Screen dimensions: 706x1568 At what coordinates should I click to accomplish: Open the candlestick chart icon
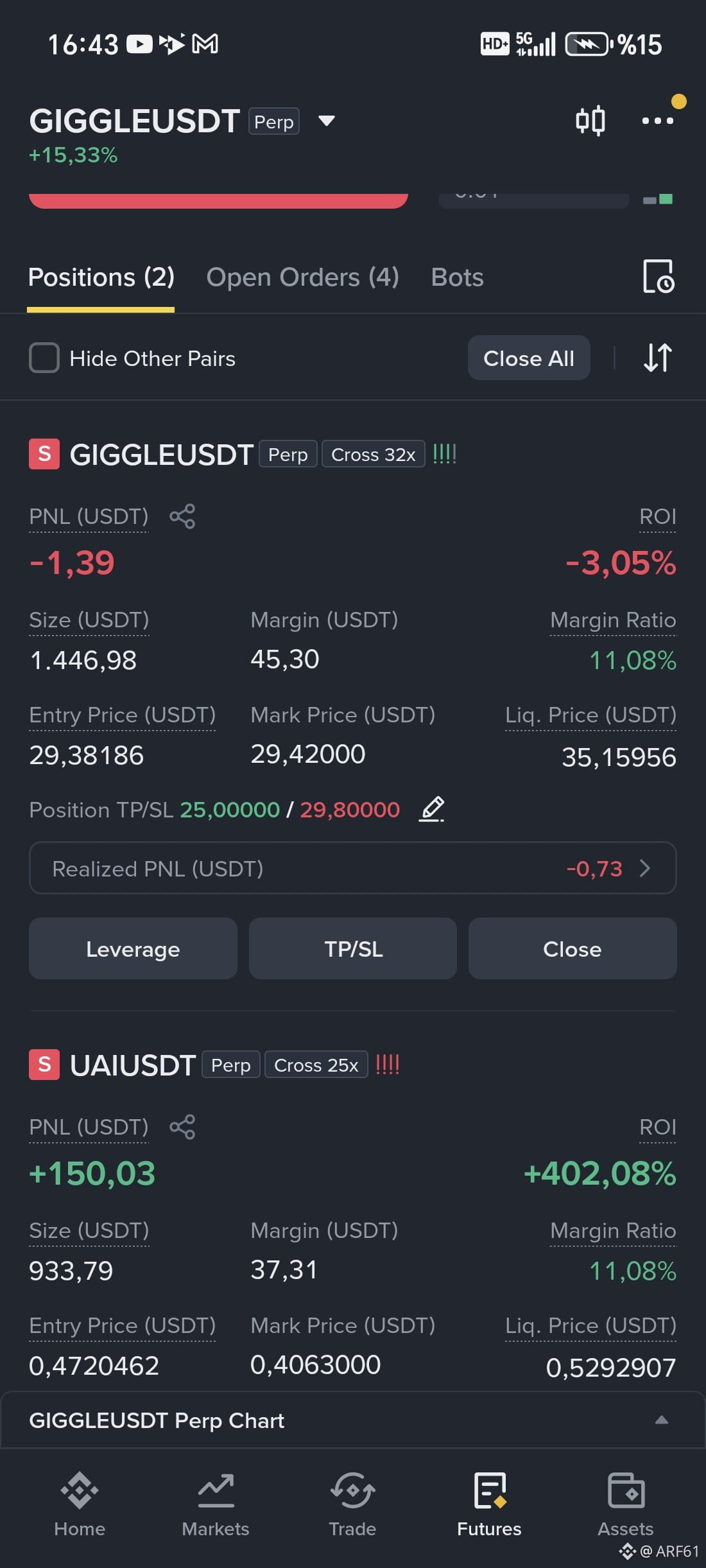pyautogui.click(x=590, y=121)
